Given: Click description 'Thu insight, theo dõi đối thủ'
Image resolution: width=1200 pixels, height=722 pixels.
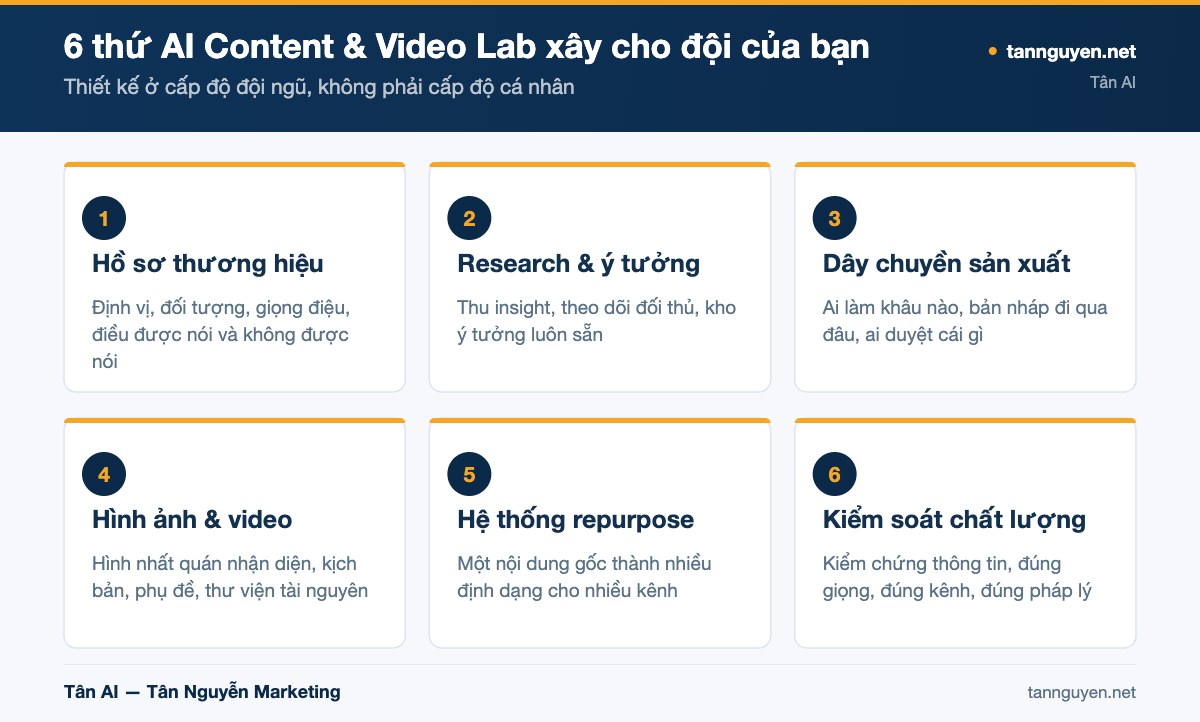Looking at the screenshot, I should pos(596,321).
